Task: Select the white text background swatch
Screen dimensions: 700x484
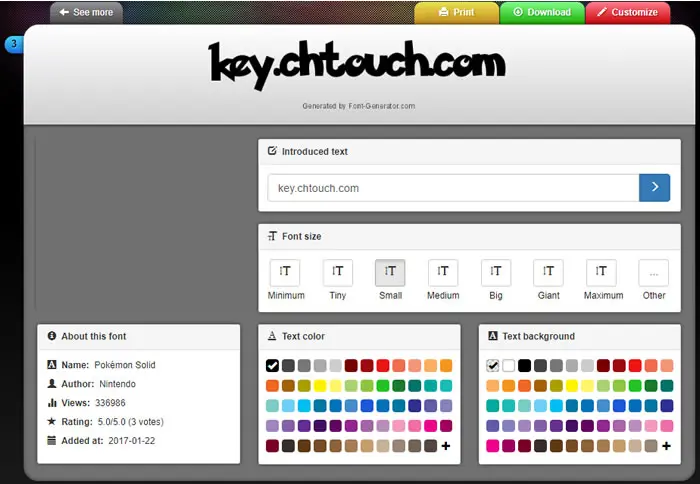Action: coord(508,366)
